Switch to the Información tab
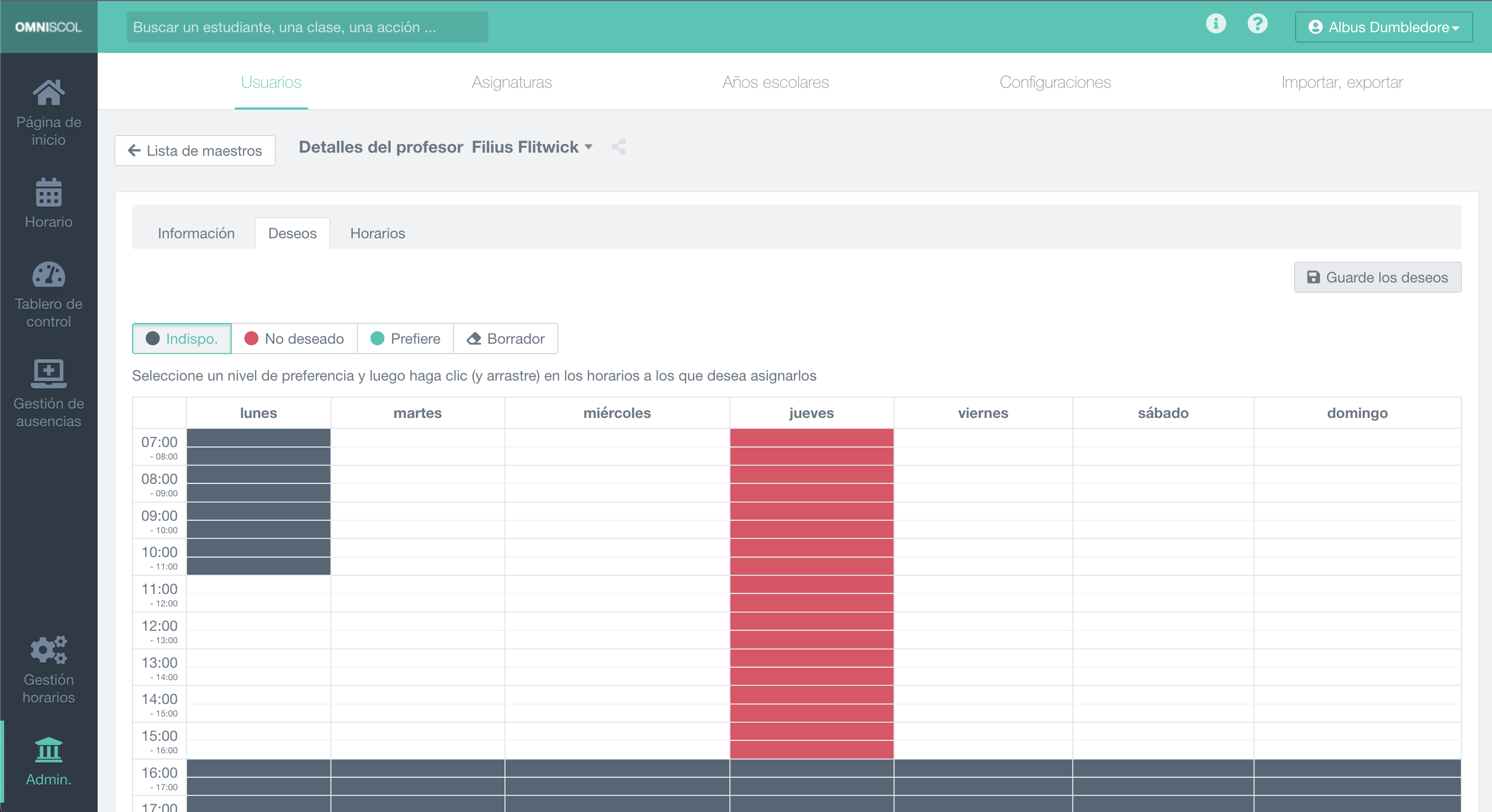The height and width of the screenshot is (812, 1492). (196, 233)
